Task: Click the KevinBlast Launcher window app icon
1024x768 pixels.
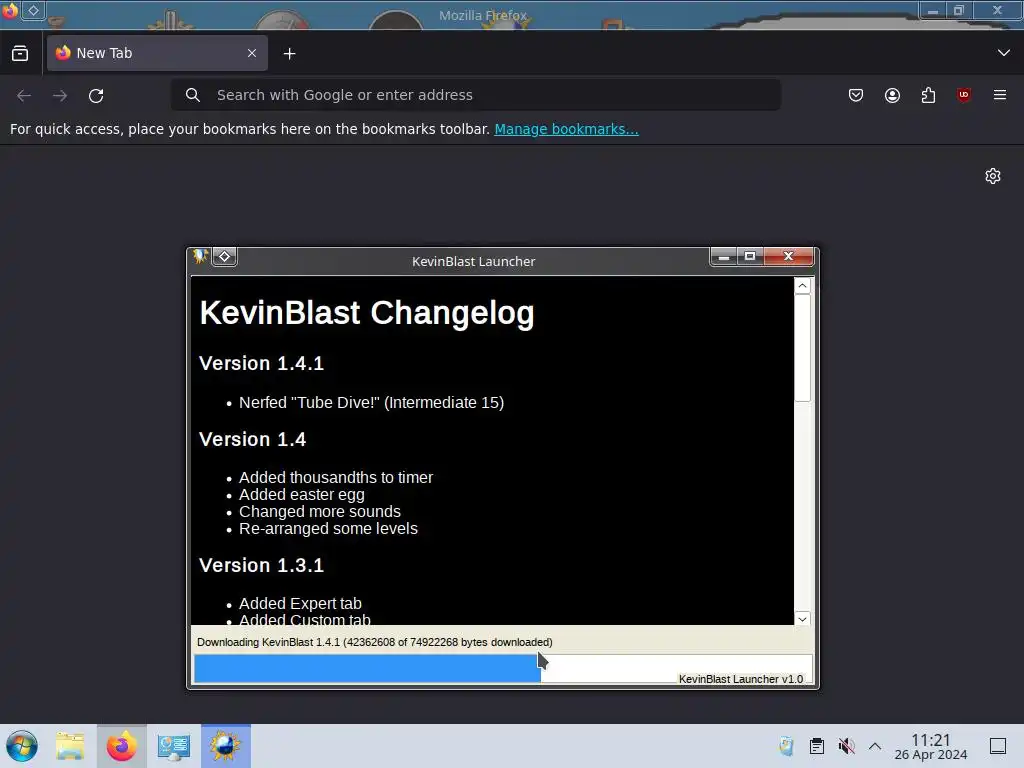Action: (200, 257)
